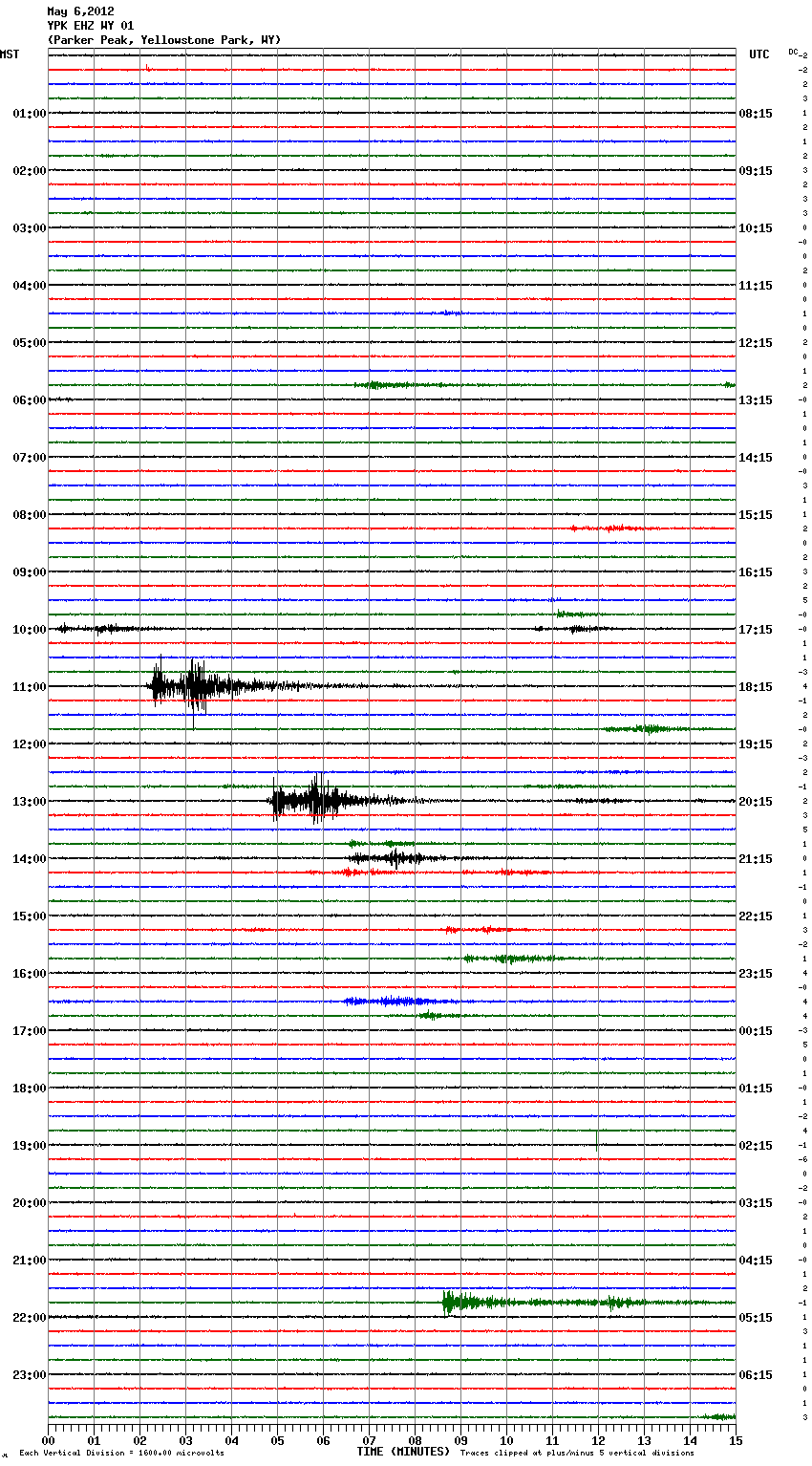Click the vertical division microvolts scale note
Image resolution: width=812 pixels, height=1466 pixels.
click(x=121, y=1453)
